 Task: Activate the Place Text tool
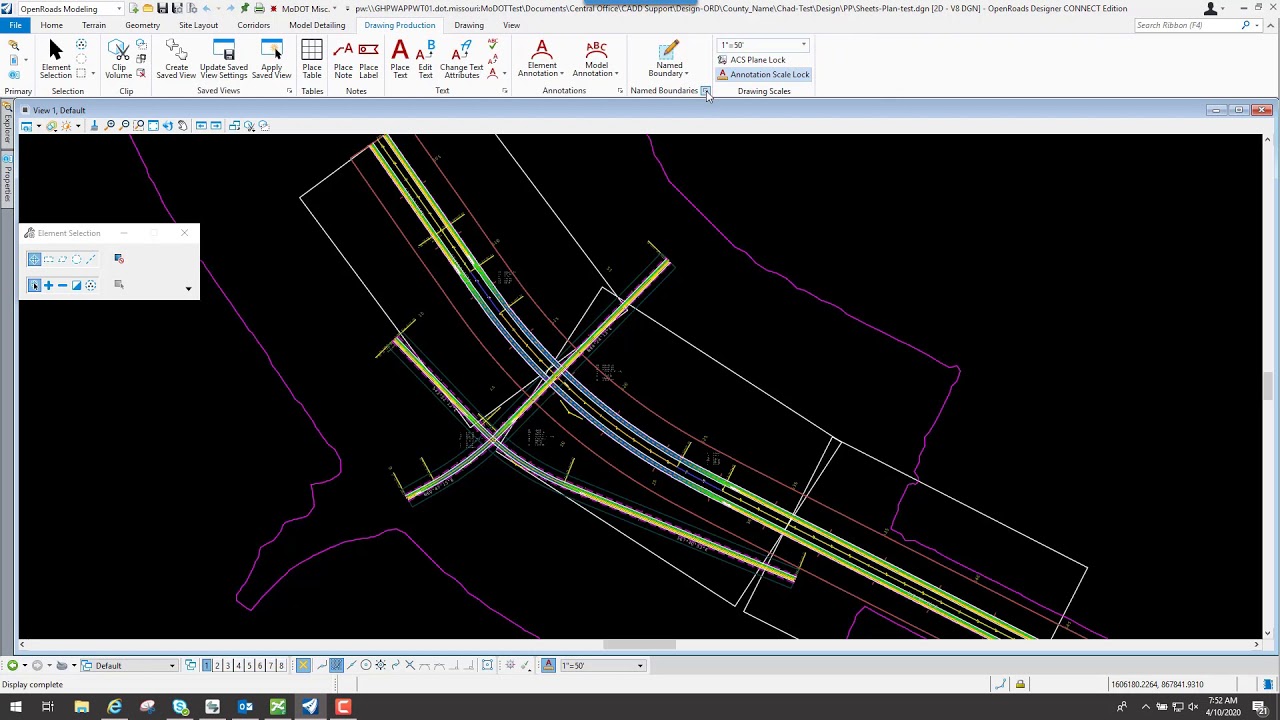[400, 58]
